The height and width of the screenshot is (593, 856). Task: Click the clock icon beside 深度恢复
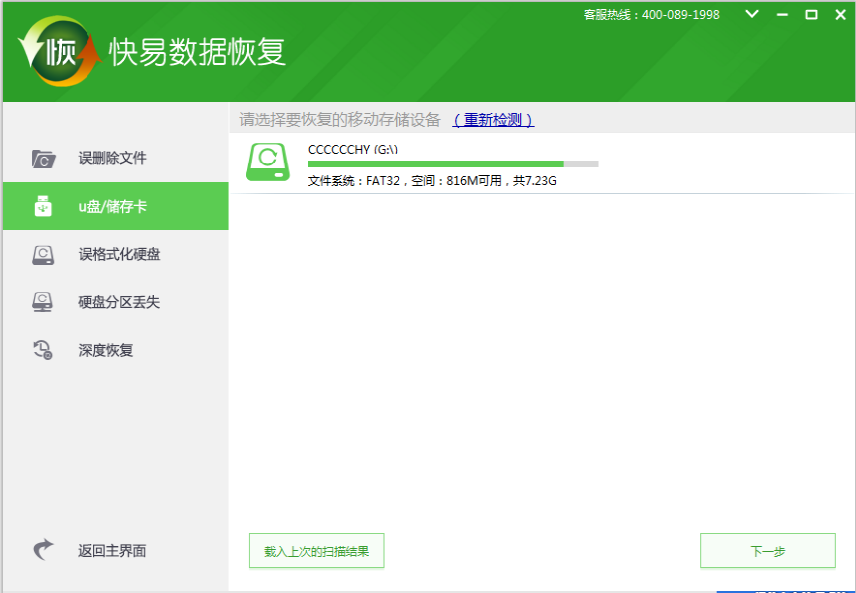coord(43,350)
